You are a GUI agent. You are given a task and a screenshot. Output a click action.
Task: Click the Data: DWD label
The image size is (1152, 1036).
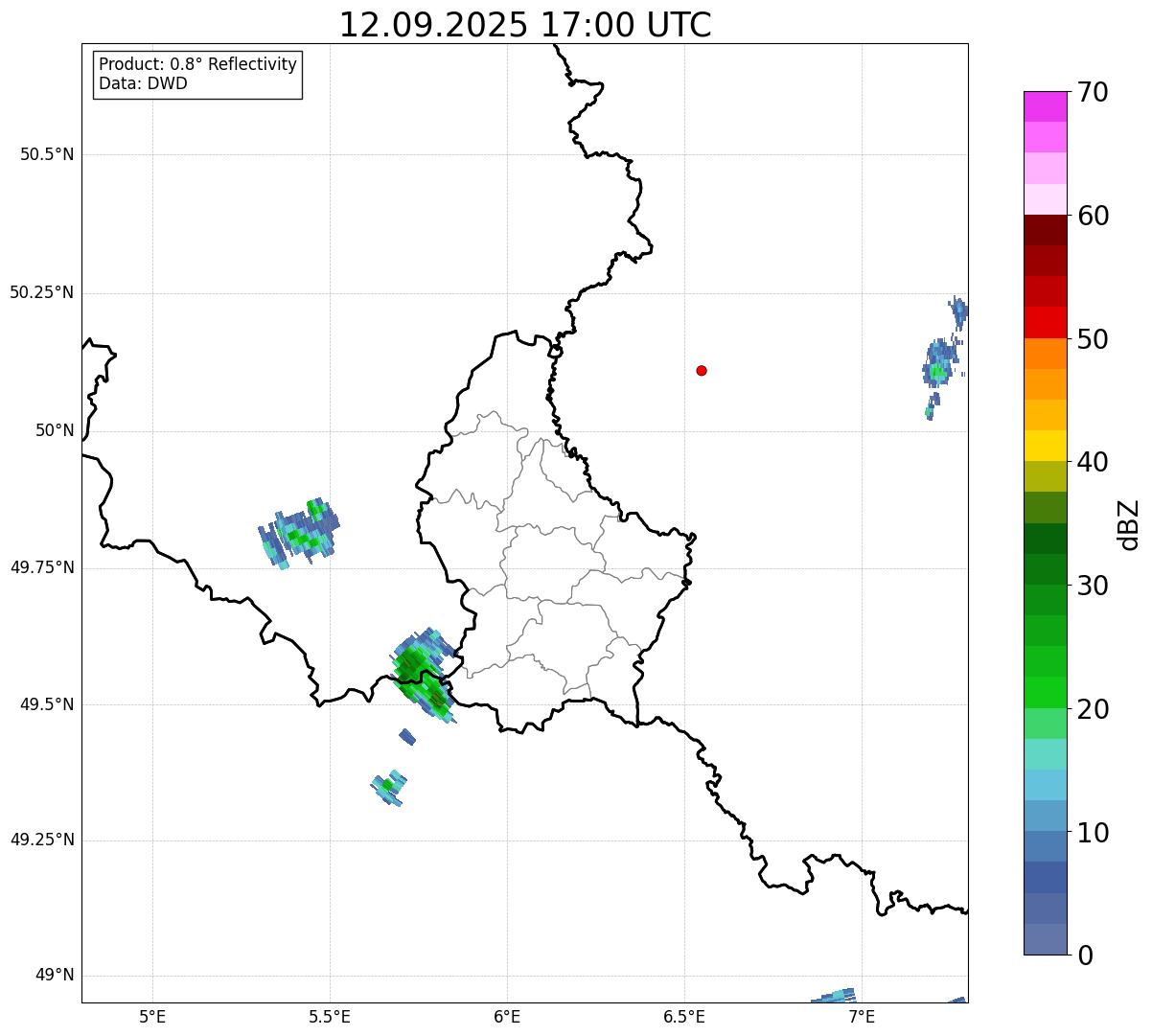click(143, 83)
